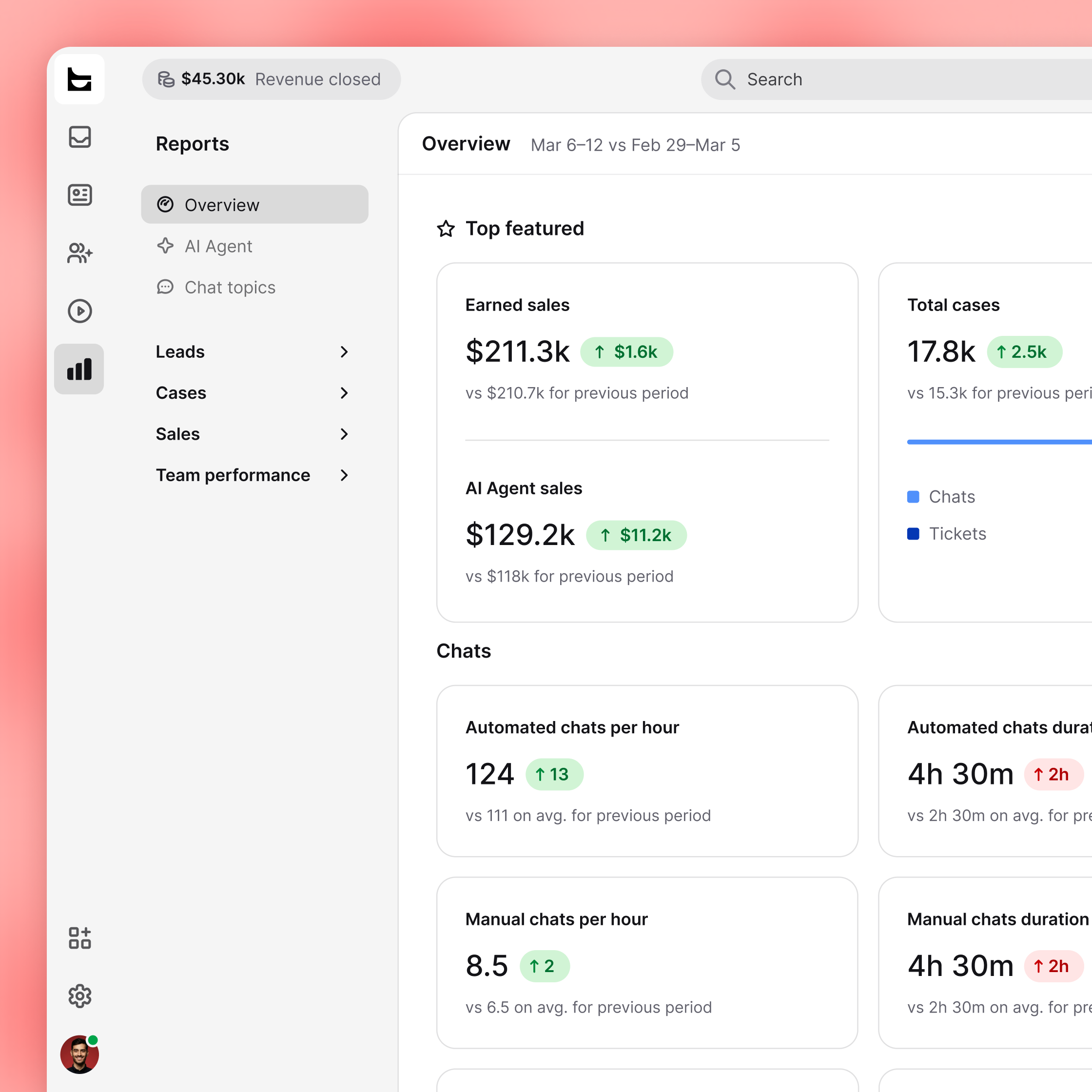This screenshot has width=1092, height=1092.
Task: Click the star icon beside Top featured
Action: (x=446, y=228)
